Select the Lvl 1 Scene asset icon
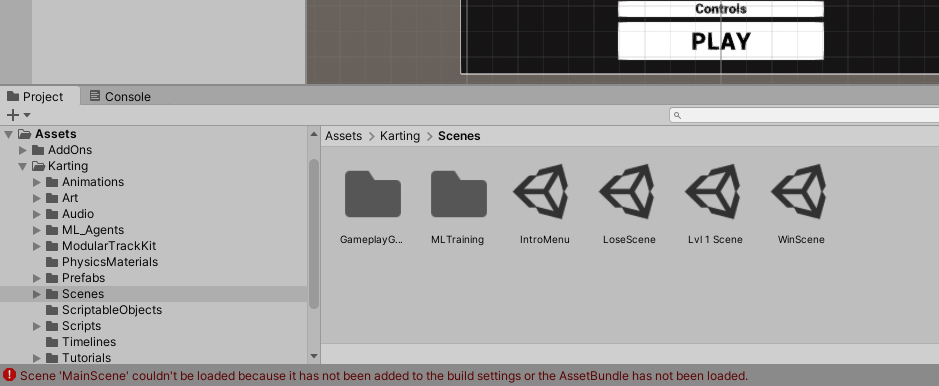The image size is (939, 386). (x=714, y=192)
